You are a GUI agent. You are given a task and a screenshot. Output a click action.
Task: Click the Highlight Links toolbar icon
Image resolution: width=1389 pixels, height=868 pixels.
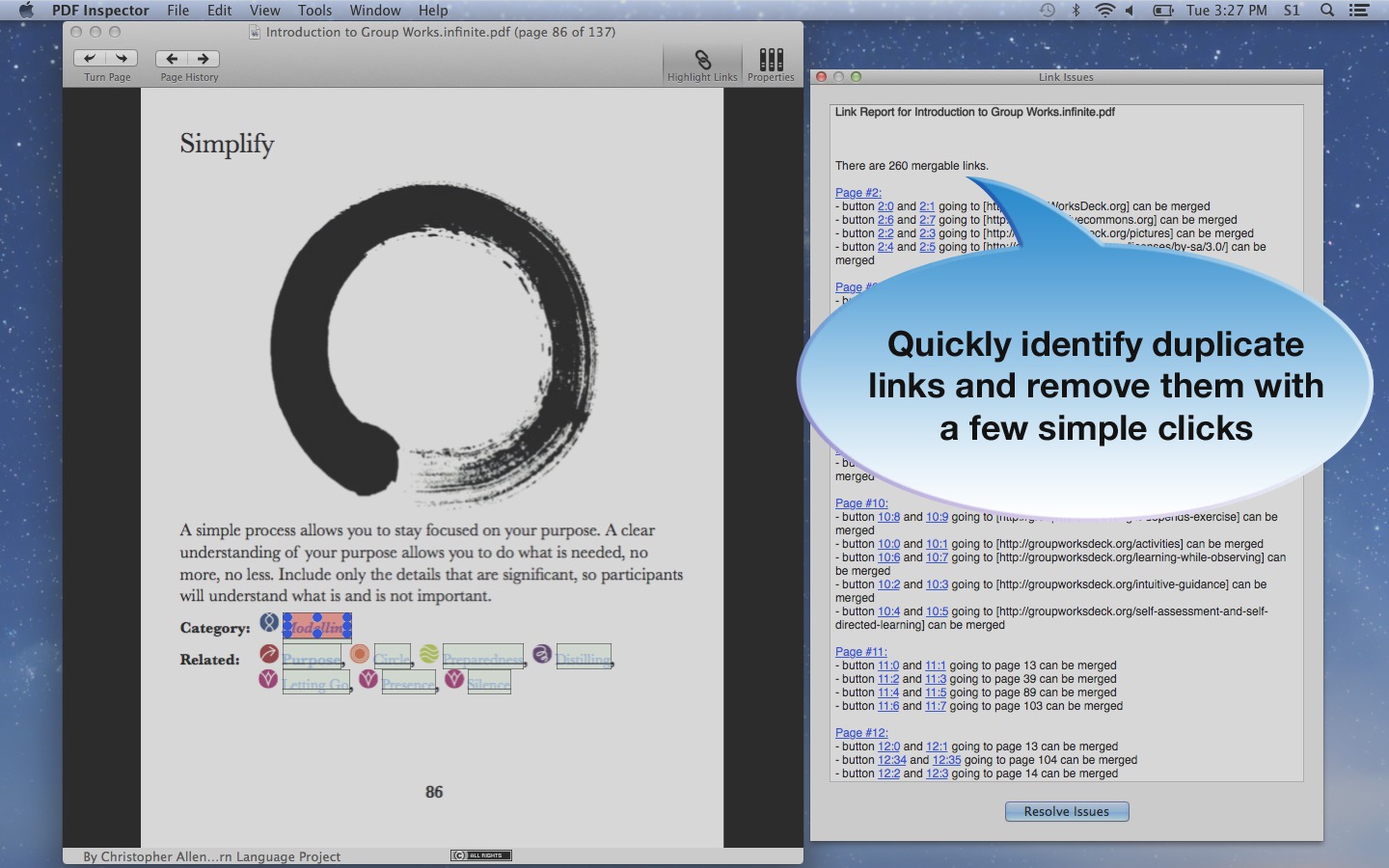[x=701, y=58]
